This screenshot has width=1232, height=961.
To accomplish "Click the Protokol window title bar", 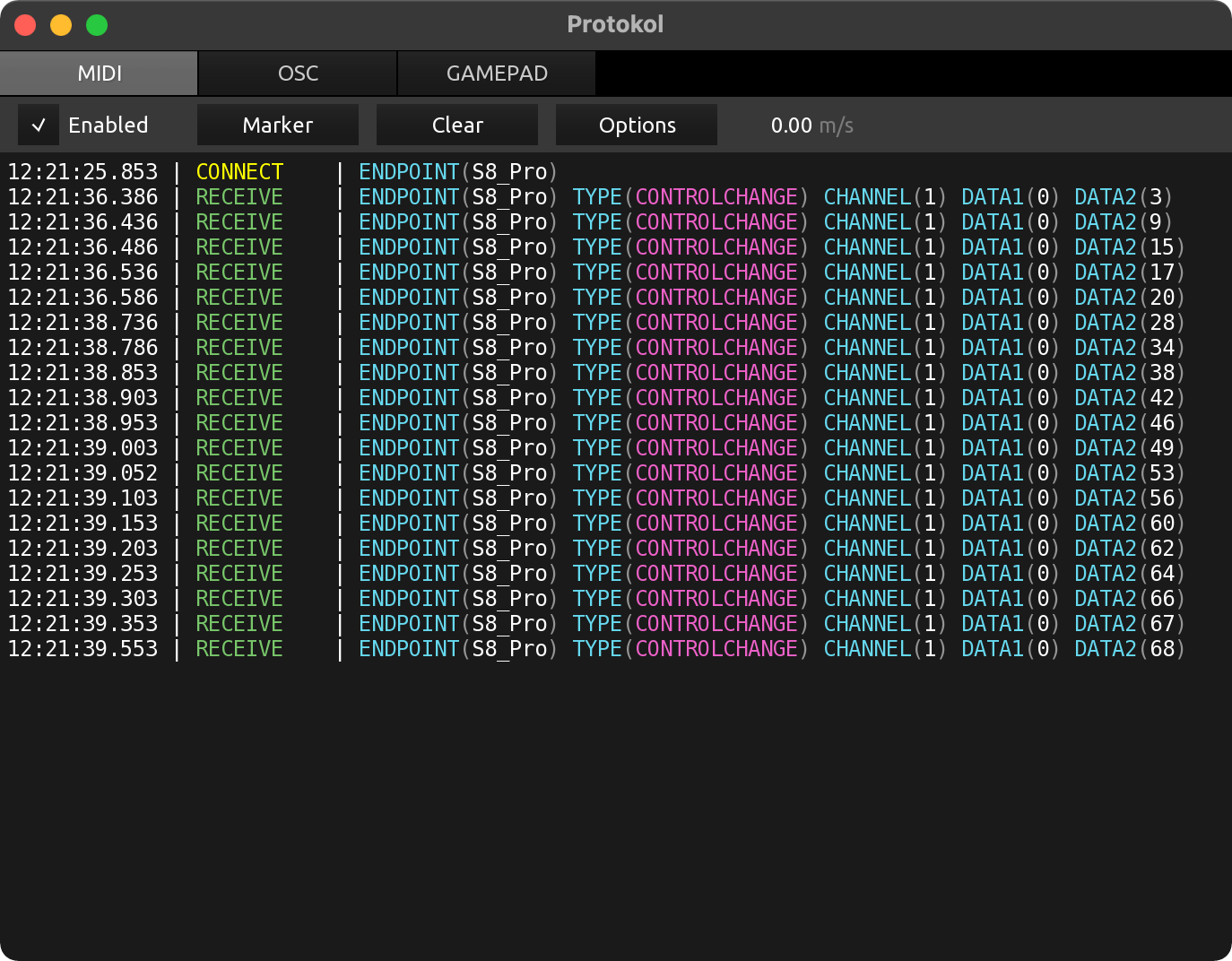I will click(615, 24).
